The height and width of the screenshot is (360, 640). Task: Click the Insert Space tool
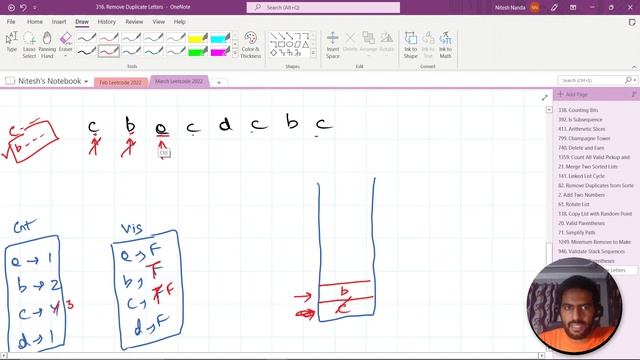pyautogui.click(x=333, y=45)
